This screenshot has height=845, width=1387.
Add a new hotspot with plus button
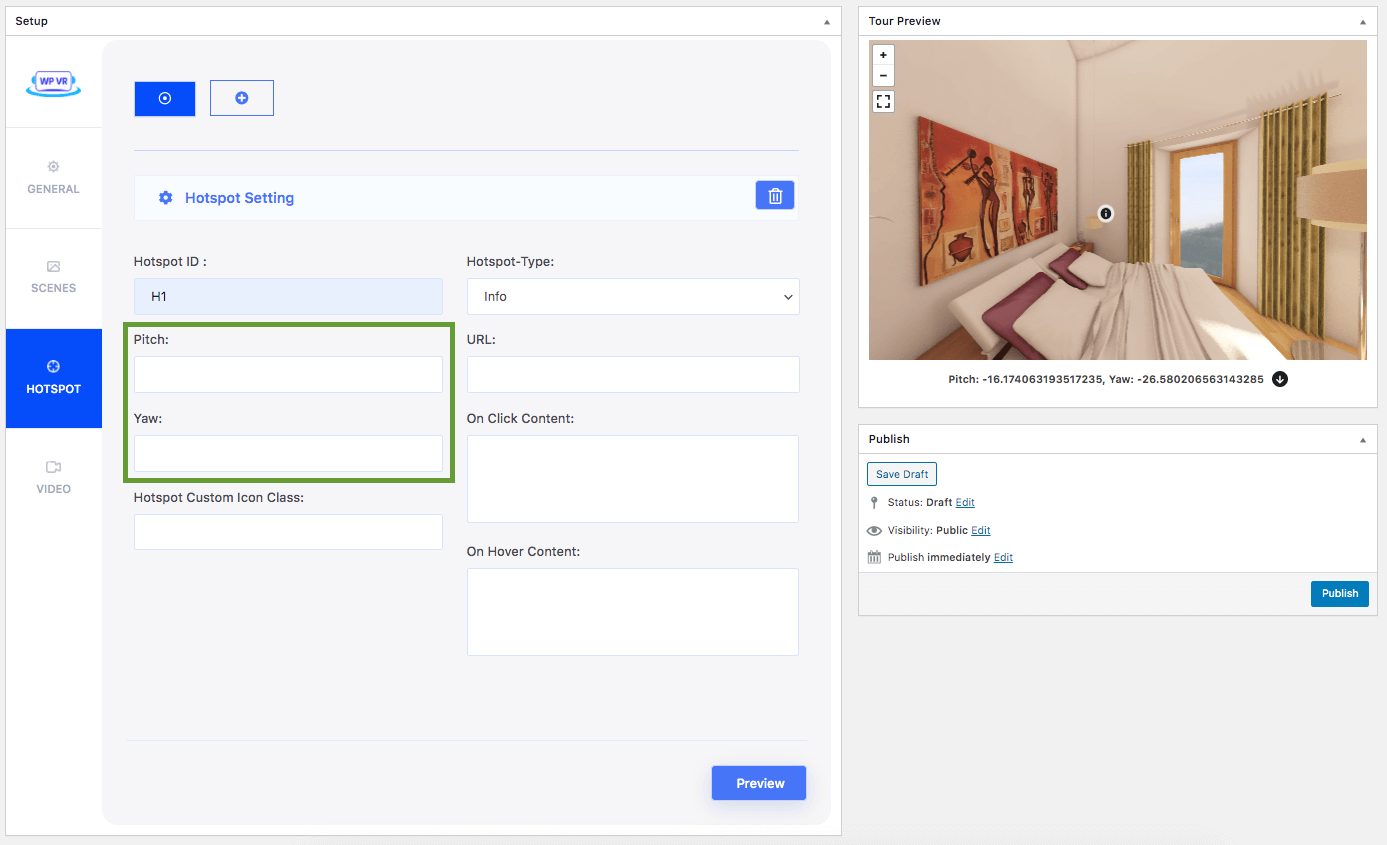click(x=241, y=98)
